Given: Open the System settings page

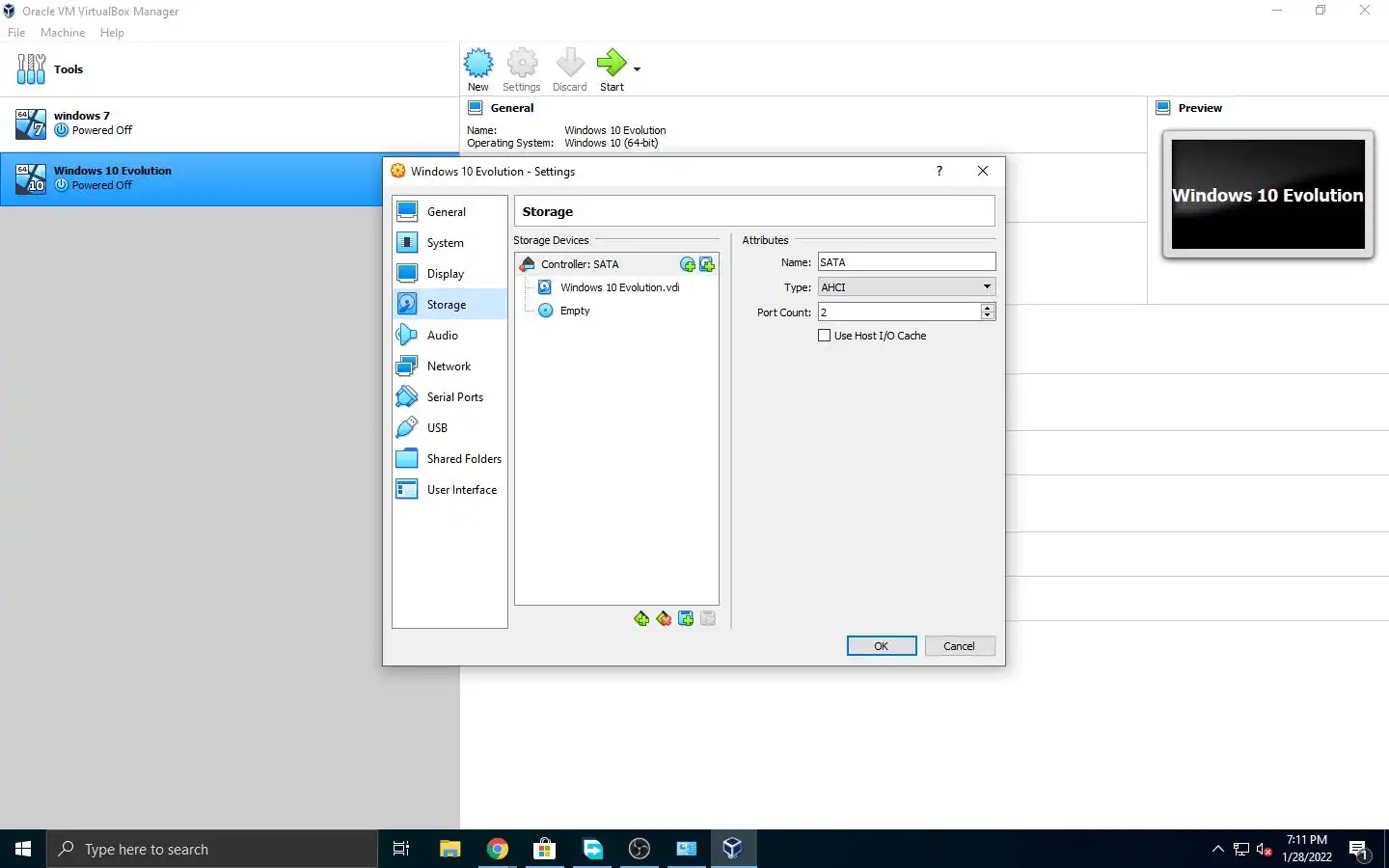Looking at the screenshot, I should (x=449, y=243).
